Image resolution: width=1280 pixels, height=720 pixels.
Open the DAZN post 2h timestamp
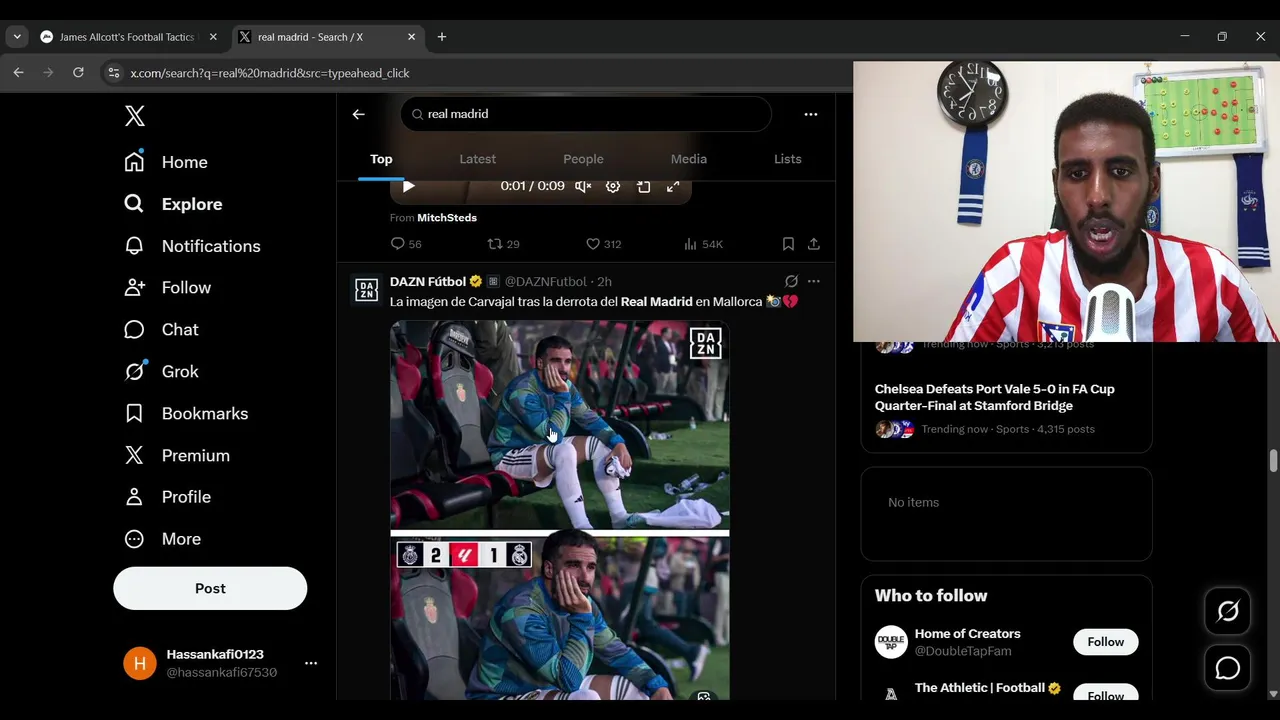click(604, 282)
